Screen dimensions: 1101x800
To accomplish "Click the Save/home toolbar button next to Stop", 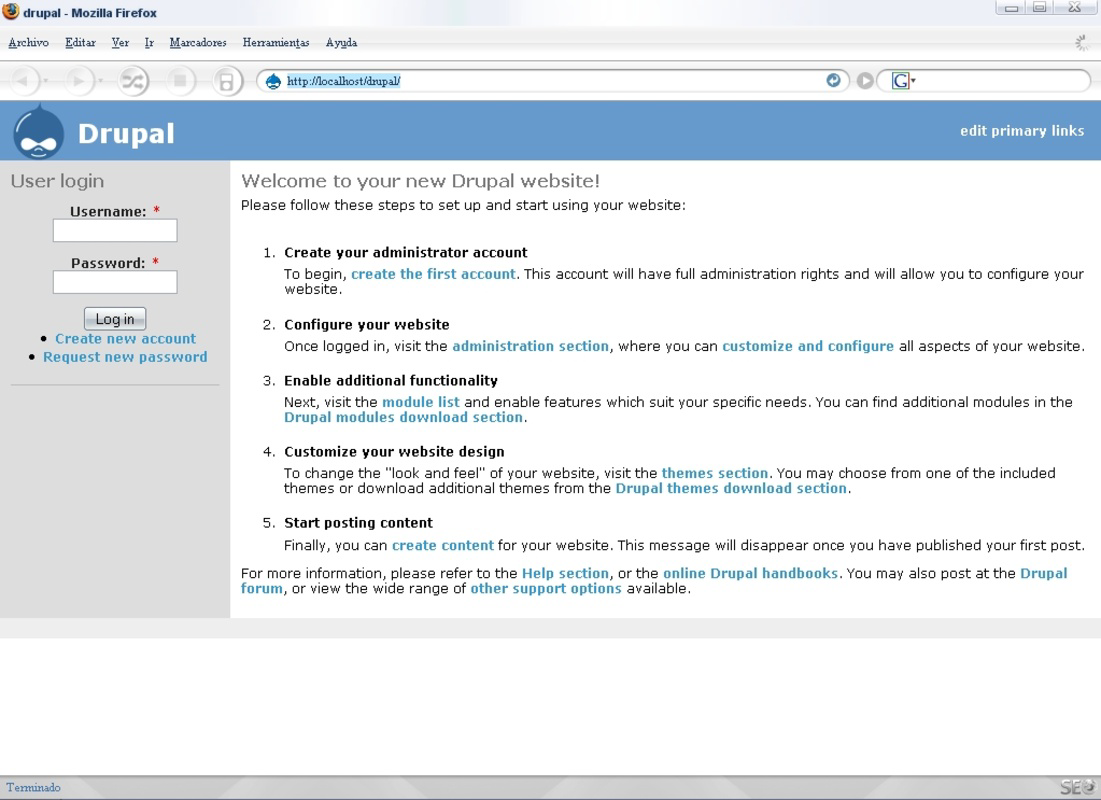I will tap(226, 81).
